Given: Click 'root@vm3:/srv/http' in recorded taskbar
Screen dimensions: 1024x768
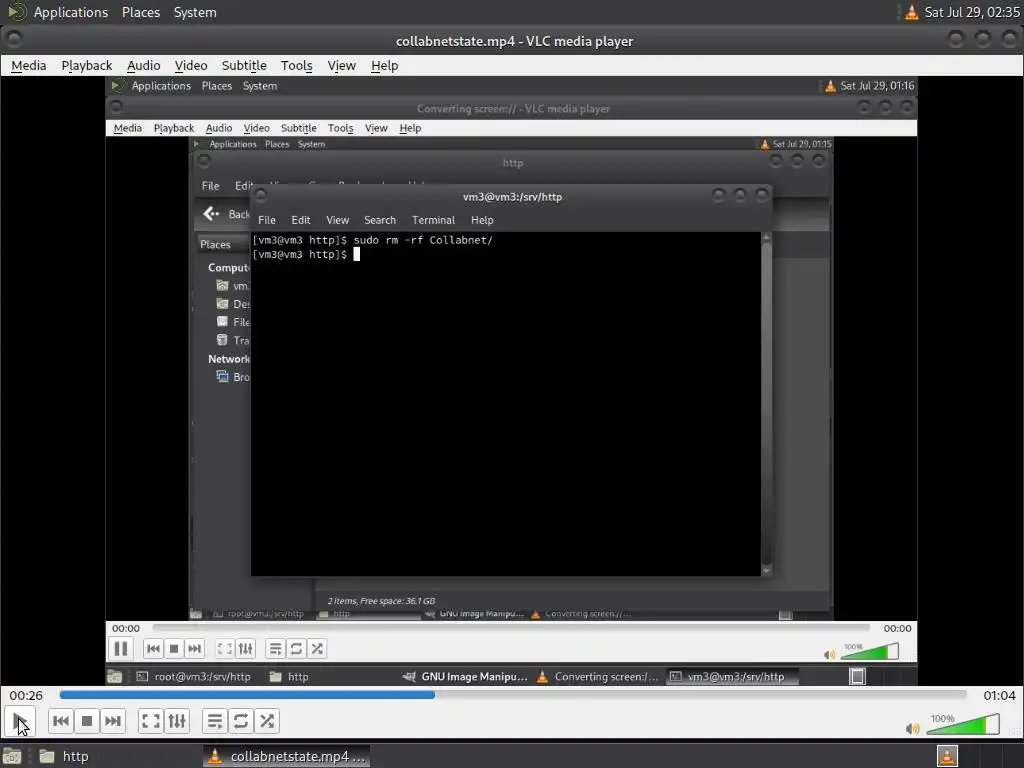Looking at the screenshot, I should [194, 677].
